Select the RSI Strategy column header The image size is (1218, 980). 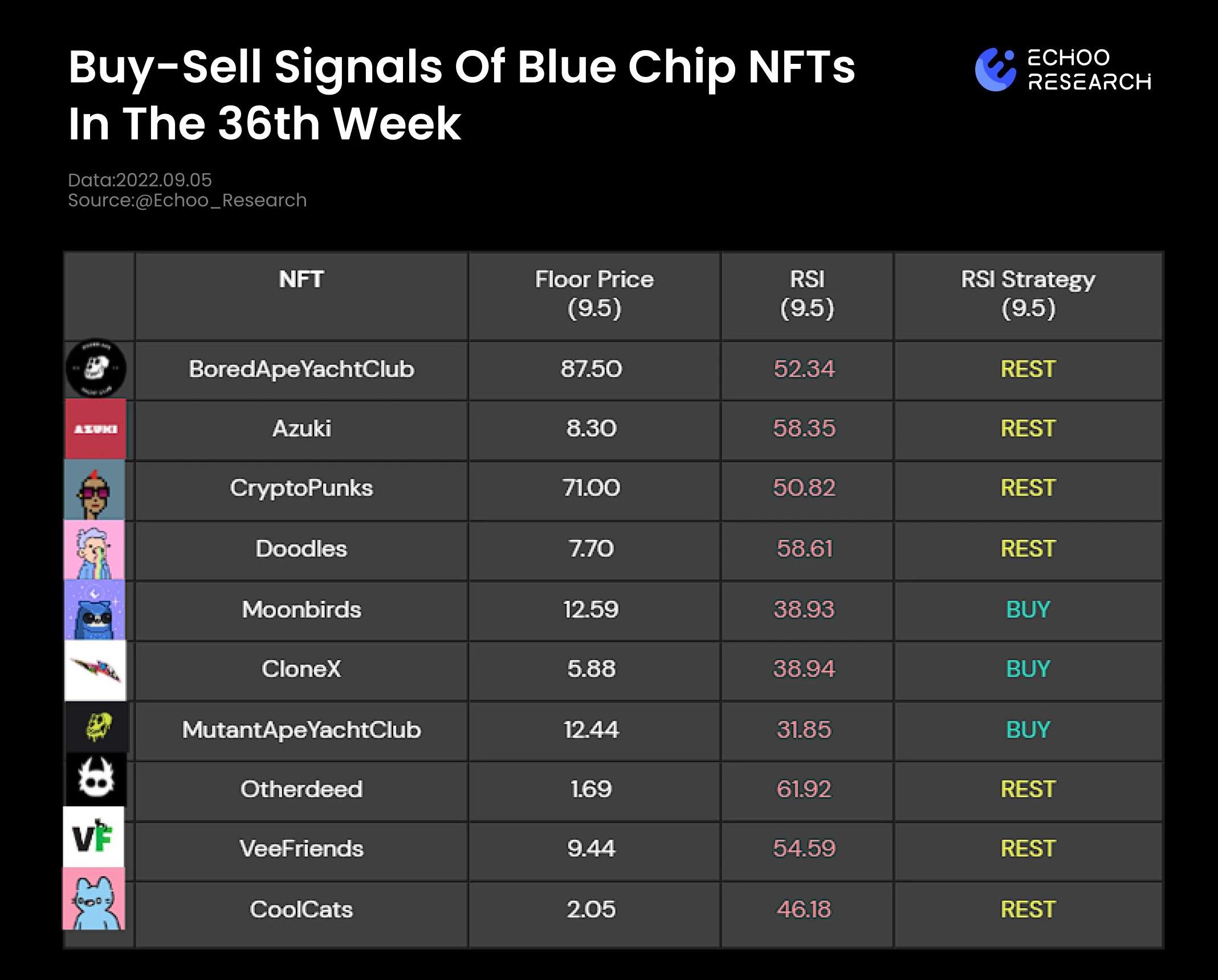1028,294
